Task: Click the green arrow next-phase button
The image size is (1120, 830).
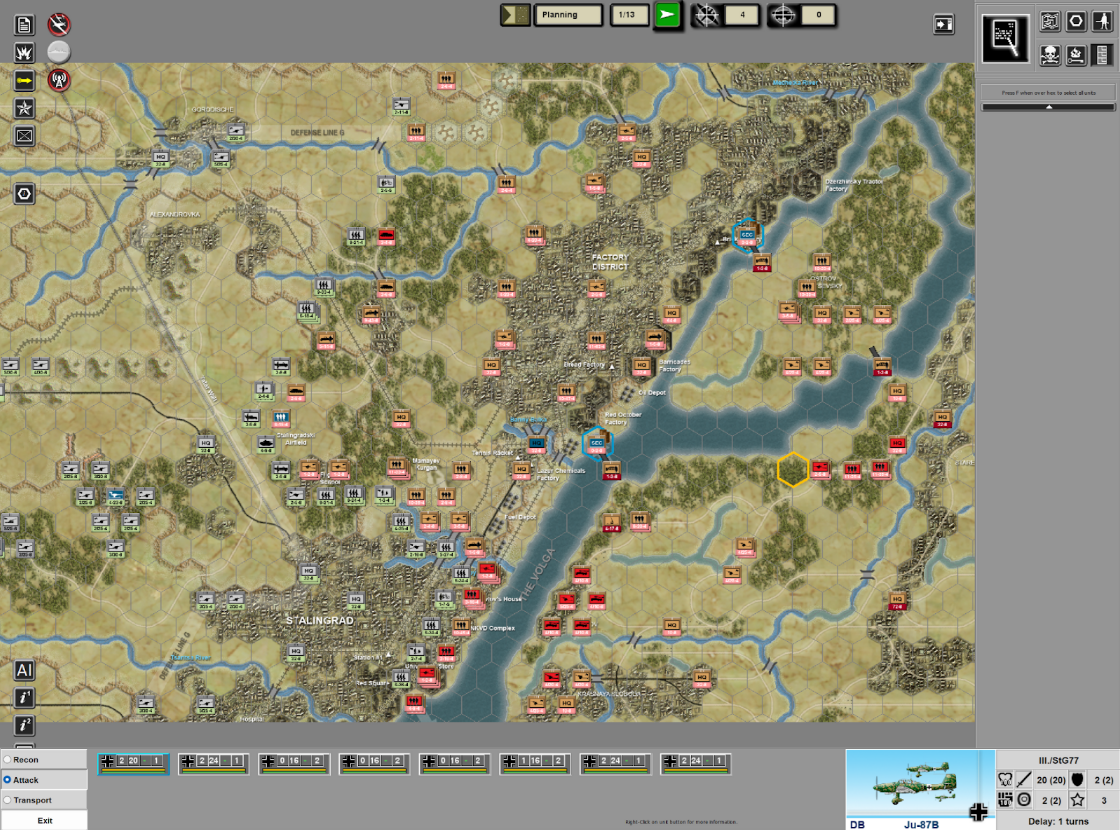Action: (667, 15)
